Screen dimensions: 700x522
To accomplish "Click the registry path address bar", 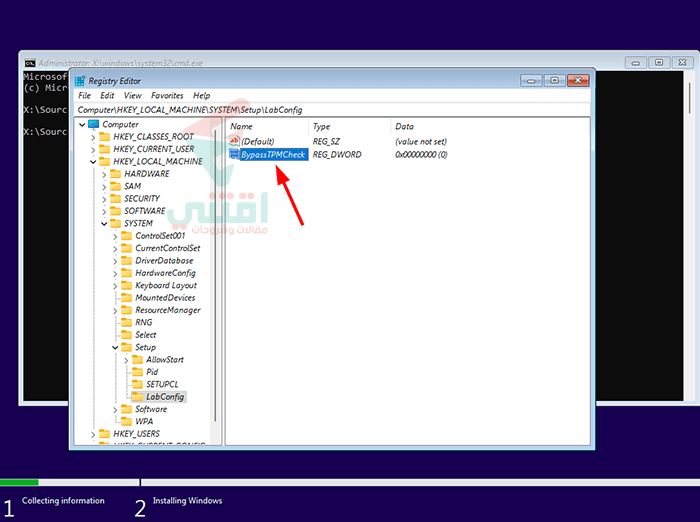I will pos(333,110).
